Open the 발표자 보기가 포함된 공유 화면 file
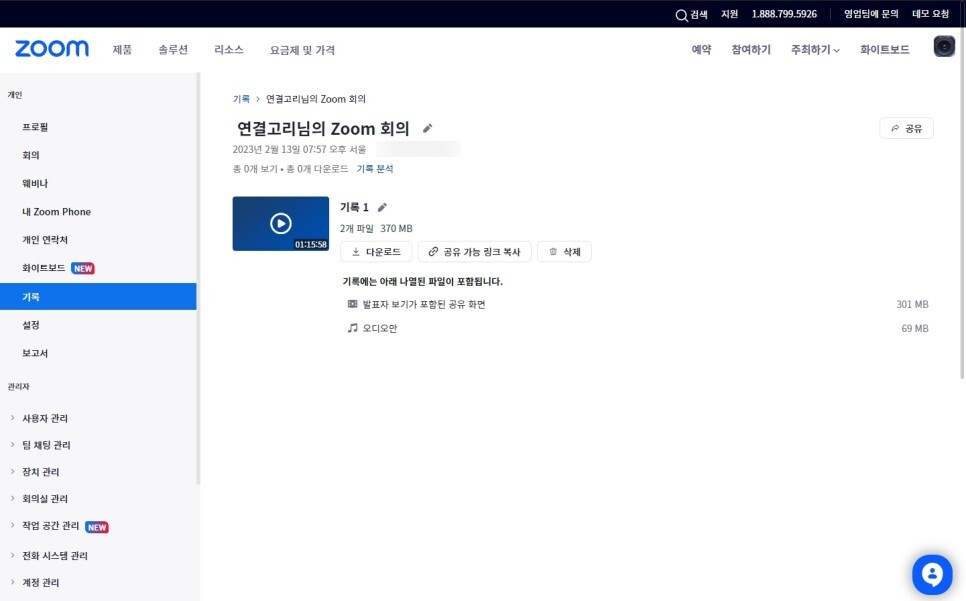 [424, 304]
